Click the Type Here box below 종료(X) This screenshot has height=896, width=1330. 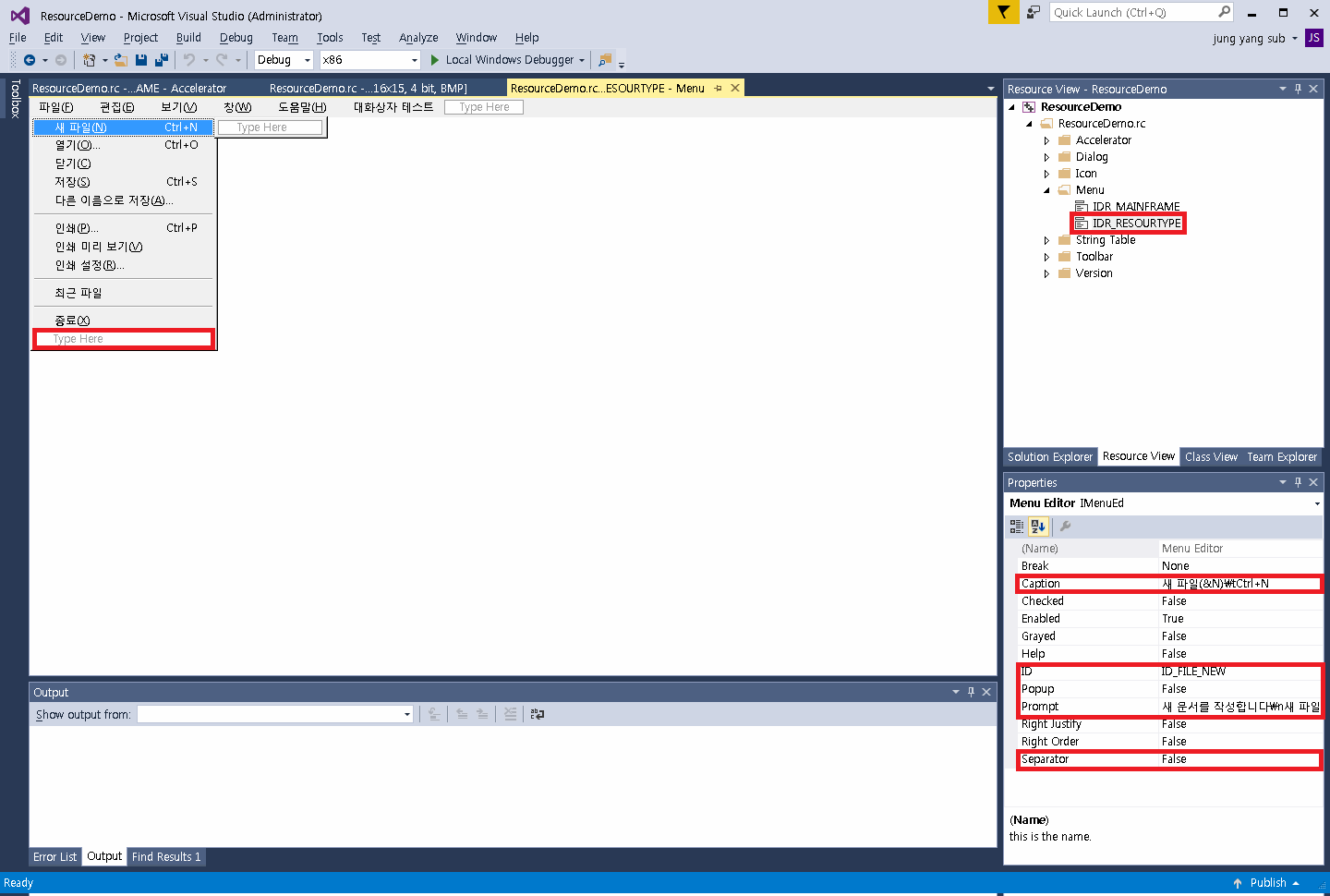124,339
